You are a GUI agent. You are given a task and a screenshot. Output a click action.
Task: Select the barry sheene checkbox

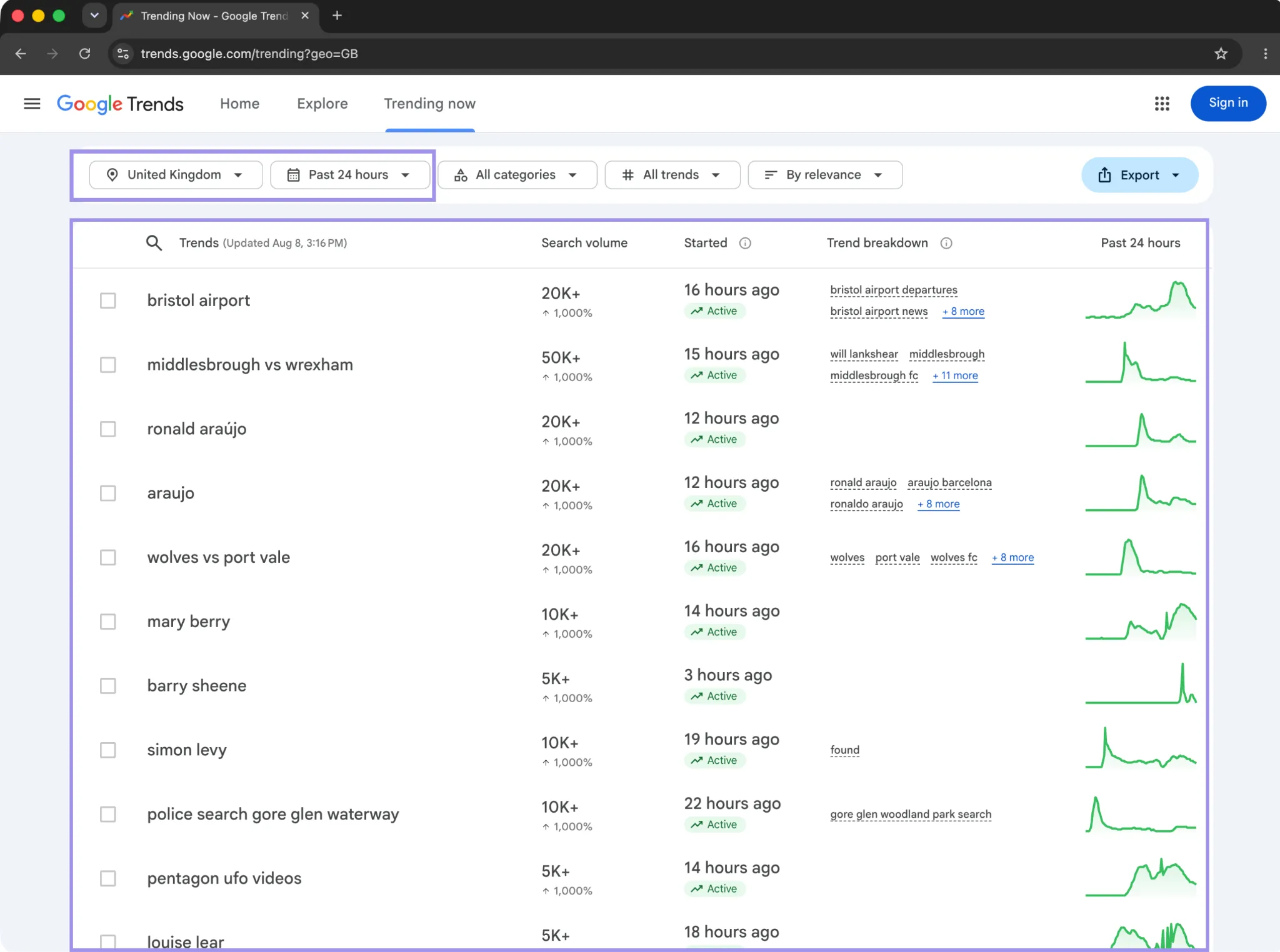(108, 686)
